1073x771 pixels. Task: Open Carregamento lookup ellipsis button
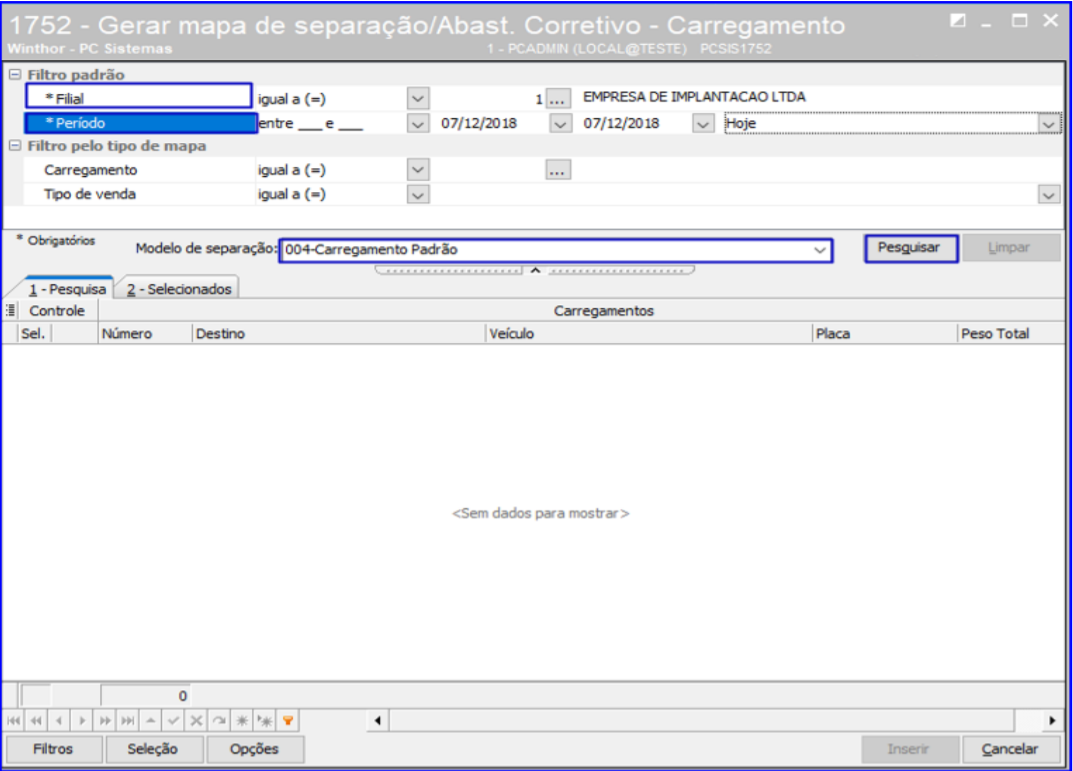pos(558,171)
